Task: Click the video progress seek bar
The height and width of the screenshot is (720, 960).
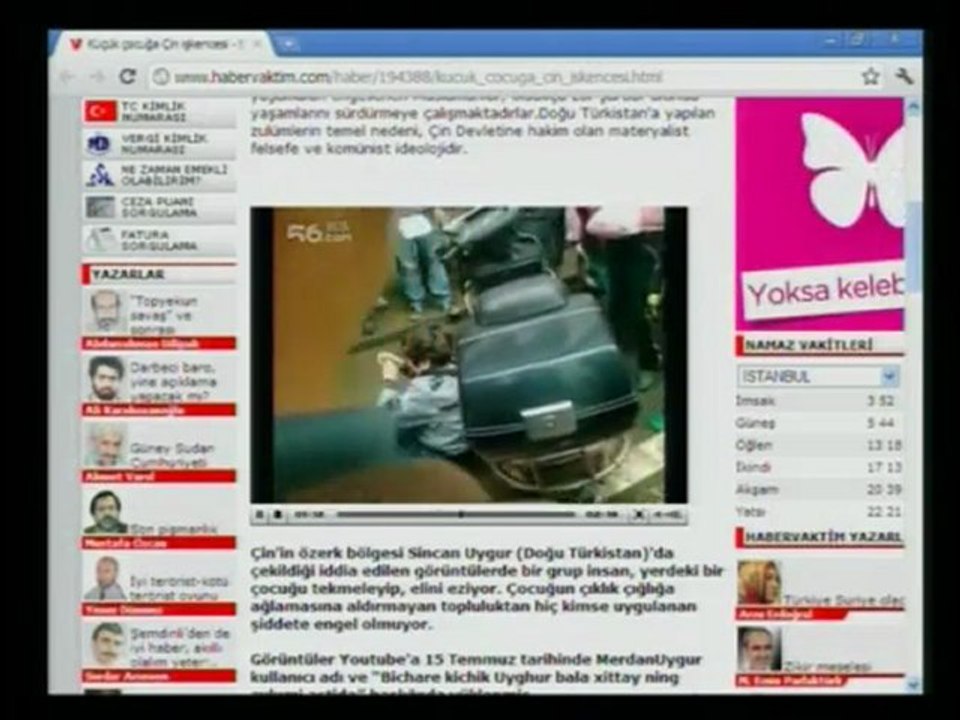Action: pyautogui.click(x=456, y=515)
